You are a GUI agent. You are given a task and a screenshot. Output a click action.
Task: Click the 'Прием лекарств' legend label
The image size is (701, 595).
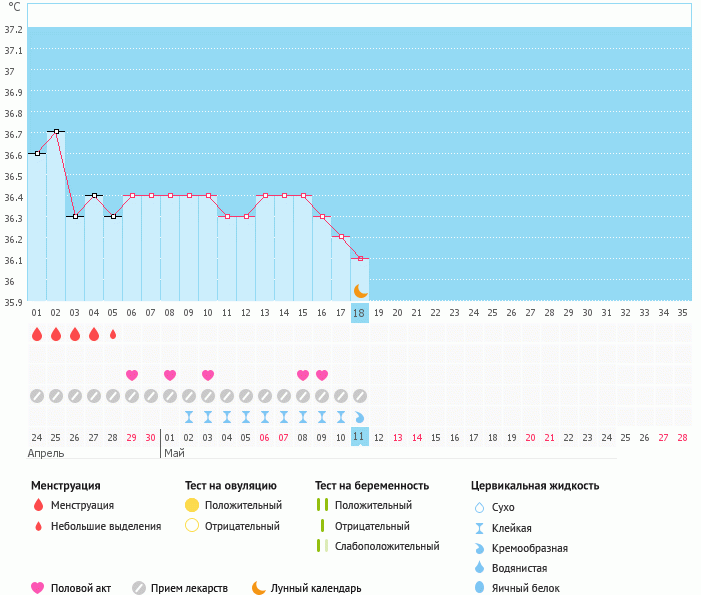189,588
